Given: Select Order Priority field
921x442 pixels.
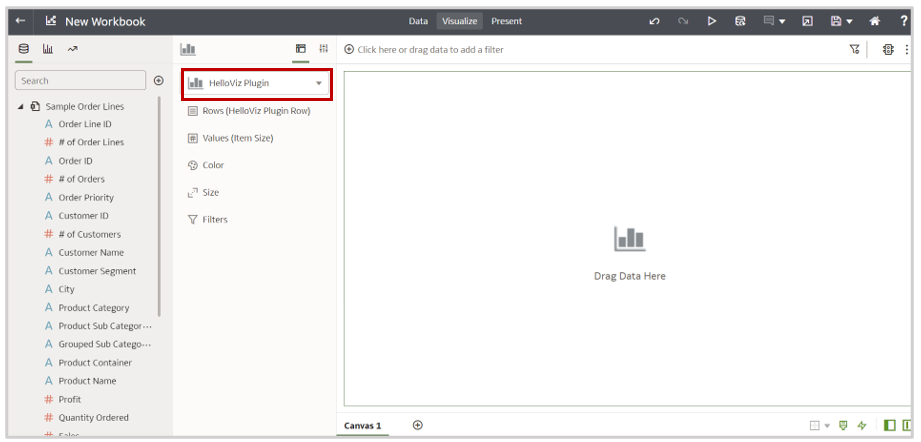Looking at the screenshot, I should coord(86,197).
